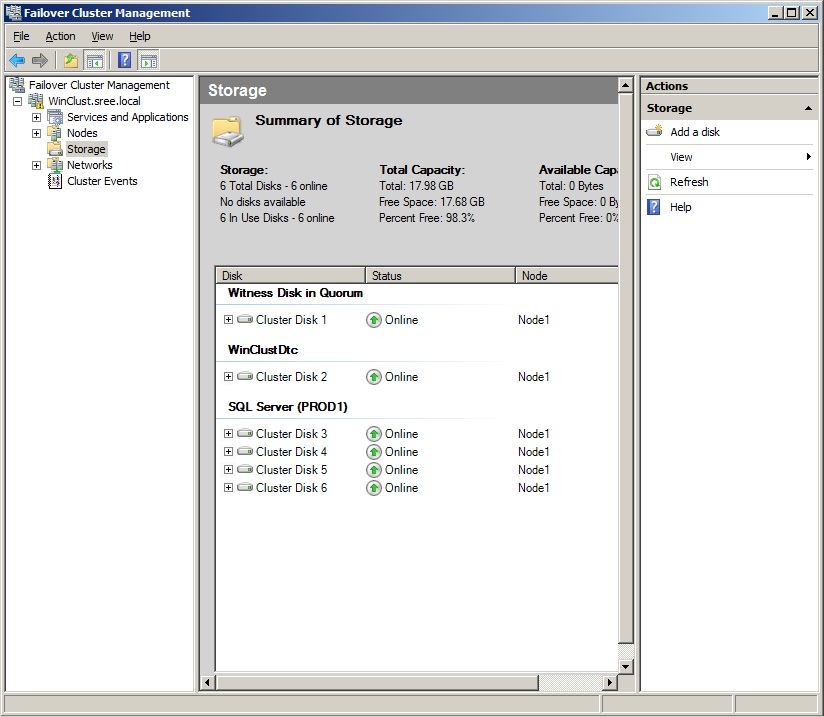Click the Add a disk icon
Image resolution: width=824 pixels, height=717 pixels.
coord(655,132)
